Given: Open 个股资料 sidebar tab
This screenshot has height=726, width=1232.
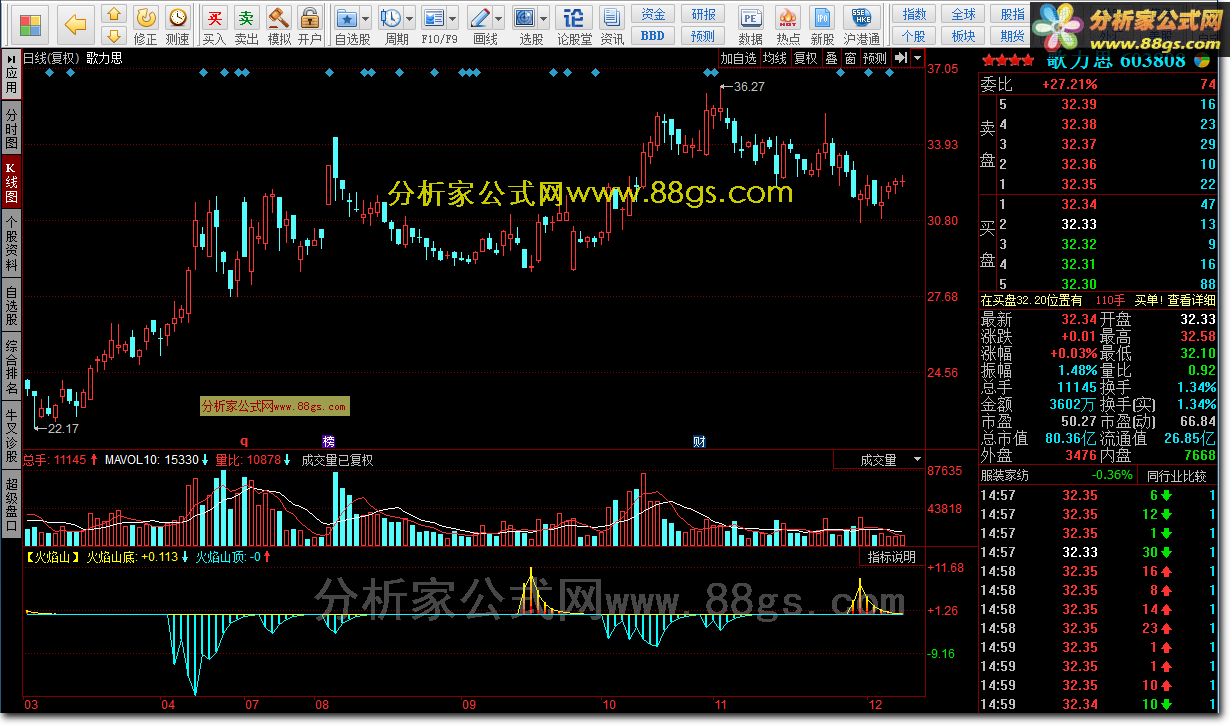Looking at the screenshot, I should pos(11,243).
